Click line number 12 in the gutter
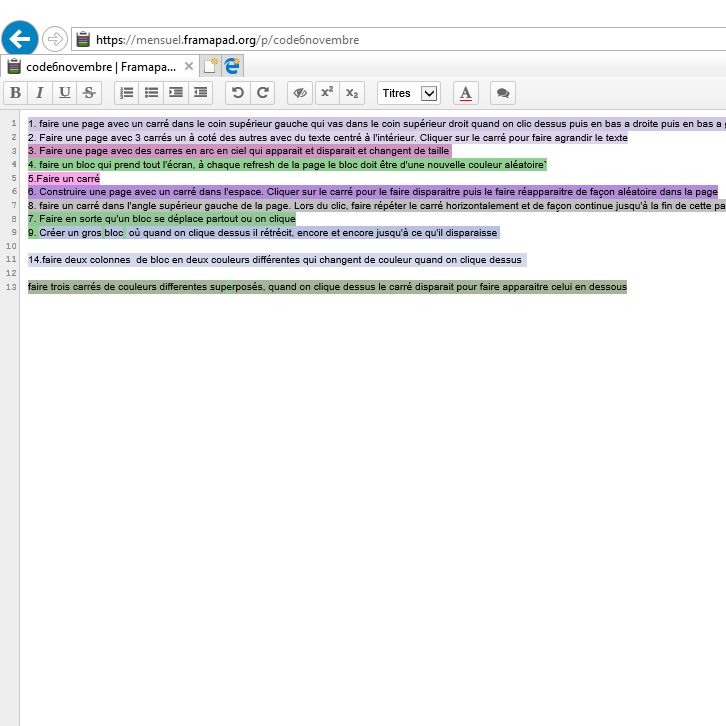The width and height of the screenshot is (726, 726). tap(11, 273)
